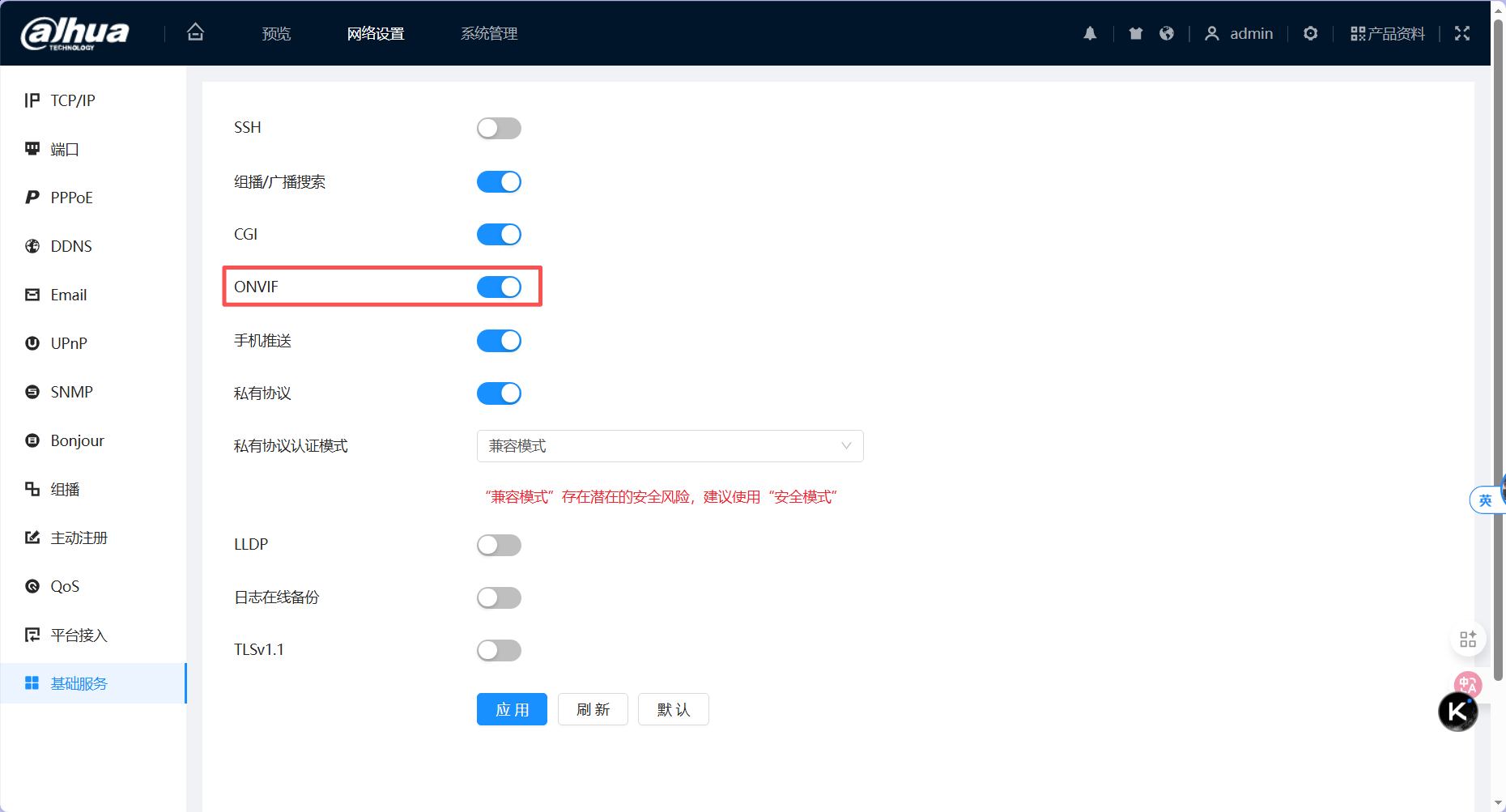
Task: Switch to the 系统管理 tab
Action: 488,33
